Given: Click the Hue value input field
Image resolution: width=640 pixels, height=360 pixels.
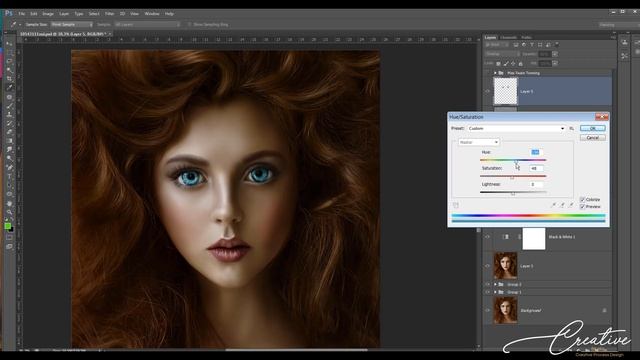Looking at the screenshot, I should click(x=536, y=152).
